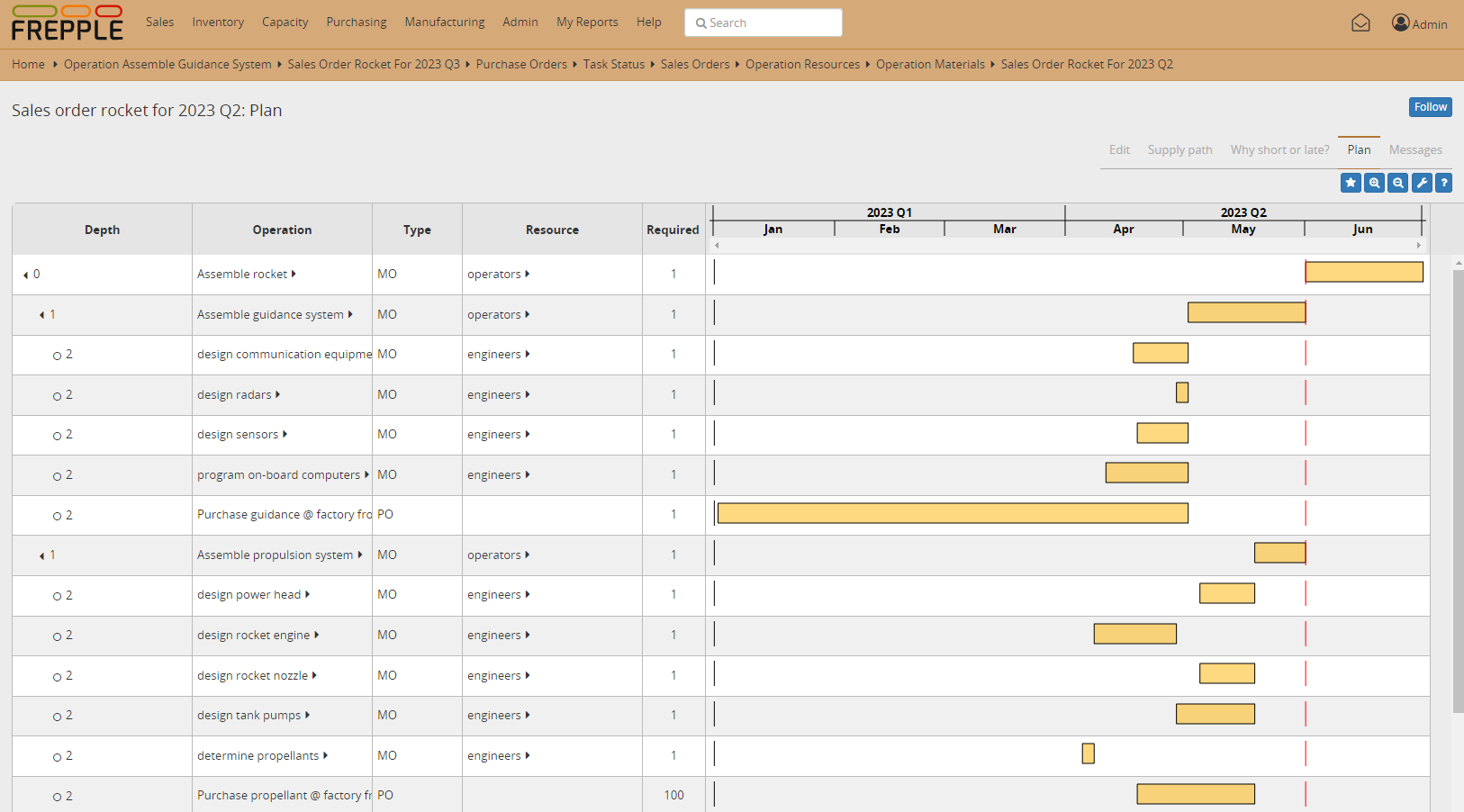Collapse the Assemble guidance system tree row
The image size is (1464, 812).
(41, 315)
